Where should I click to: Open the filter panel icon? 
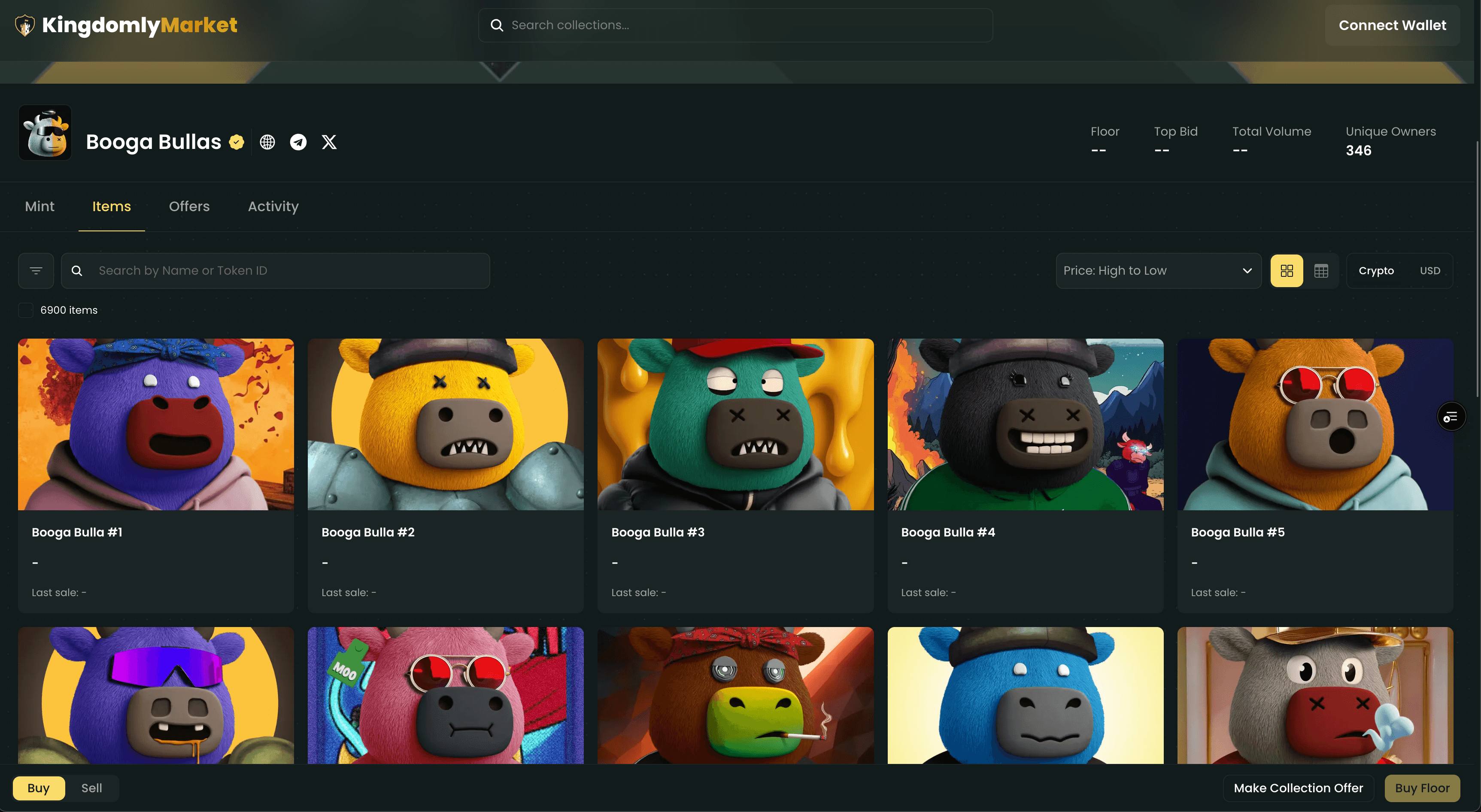pyautogui.click(x=35, y=270)
